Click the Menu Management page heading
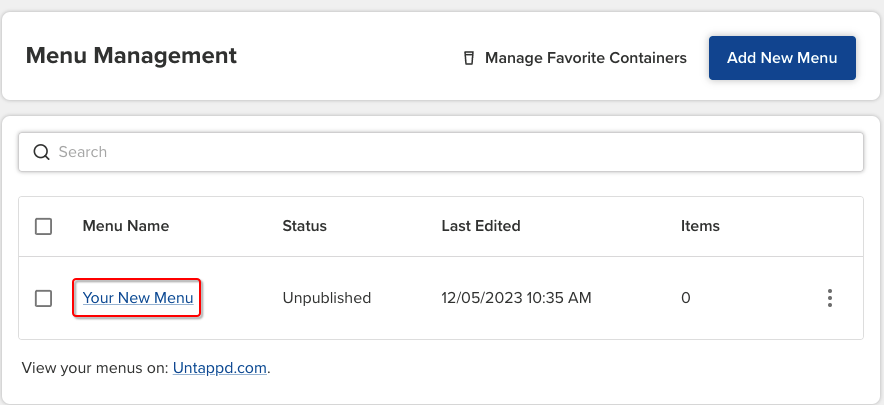Image resolution: width=884 pixels, height=405 pixels. tap(131, 56)
